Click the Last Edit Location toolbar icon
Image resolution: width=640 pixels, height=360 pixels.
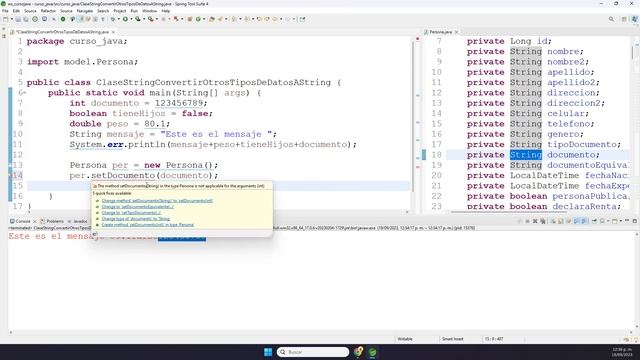pos(259,19)
